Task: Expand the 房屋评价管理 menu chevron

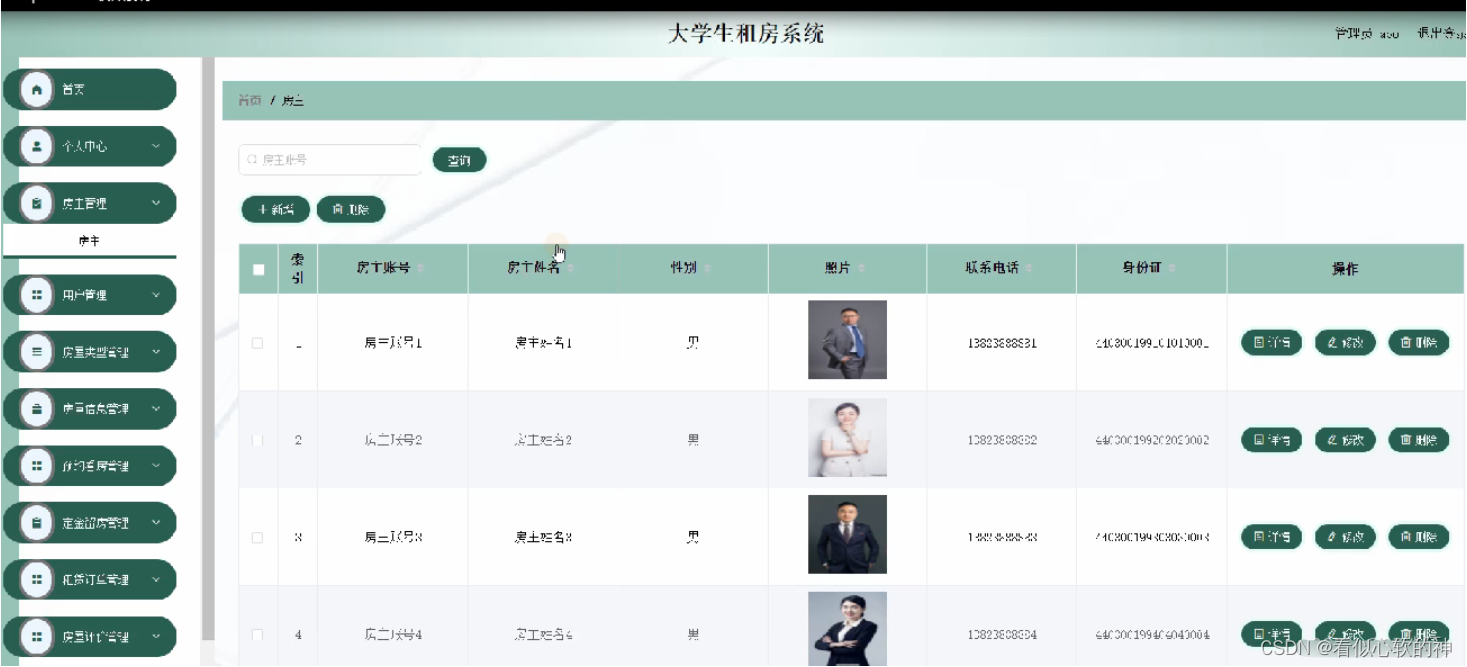Action: point(156,637)
